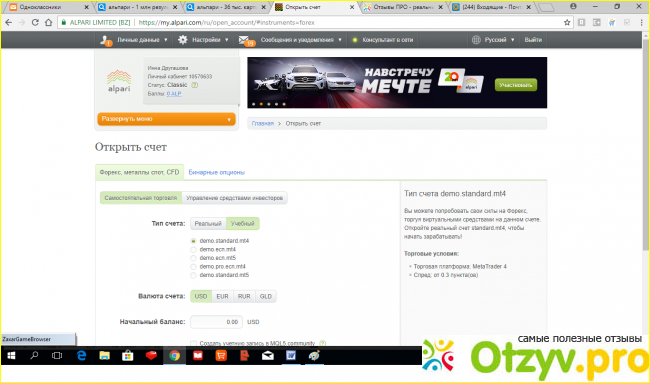Switch to Бинарные опционы tab
The width and height of the screenshot is (650, 383).
[x=216, y=172]
